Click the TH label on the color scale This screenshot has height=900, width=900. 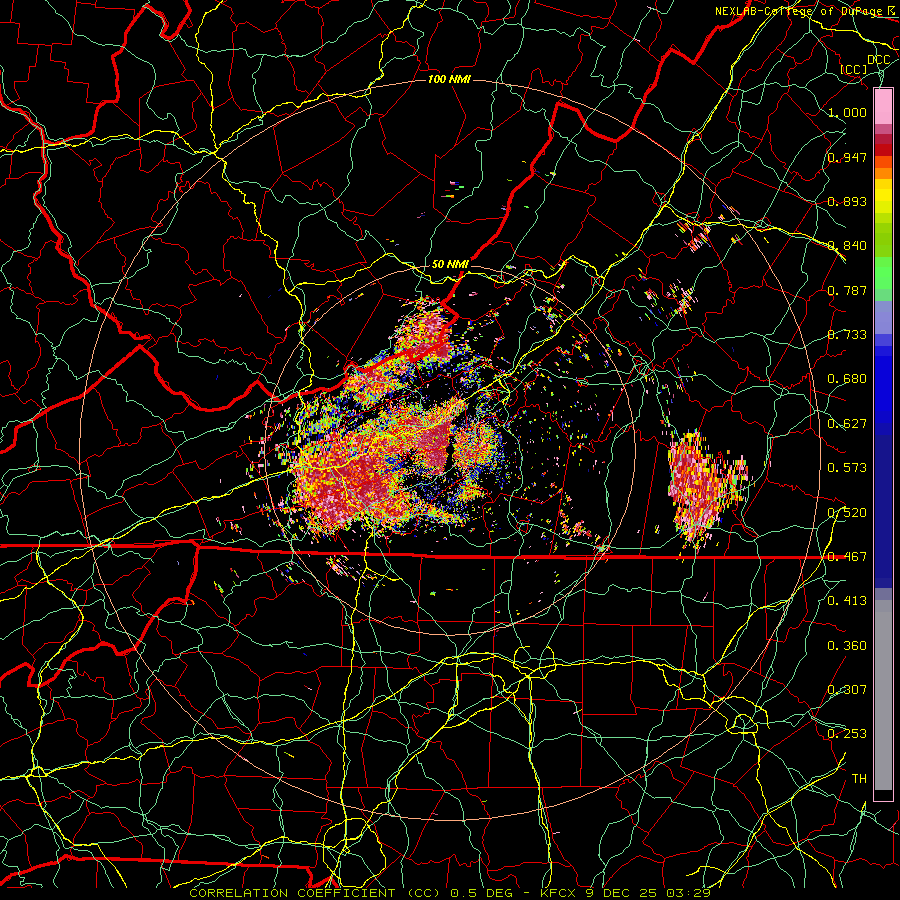pos(859,779)
